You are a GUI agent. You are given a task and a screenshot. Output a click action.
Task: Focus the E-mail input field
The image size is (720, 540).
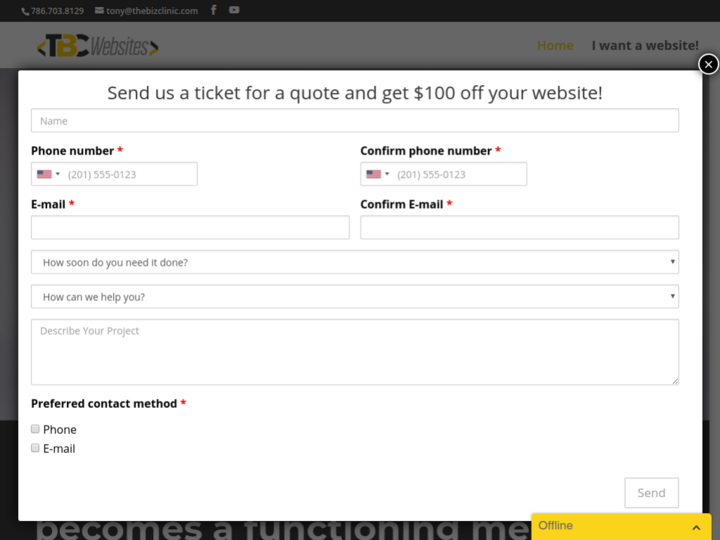pyautogui.click(x=190, y=227)
